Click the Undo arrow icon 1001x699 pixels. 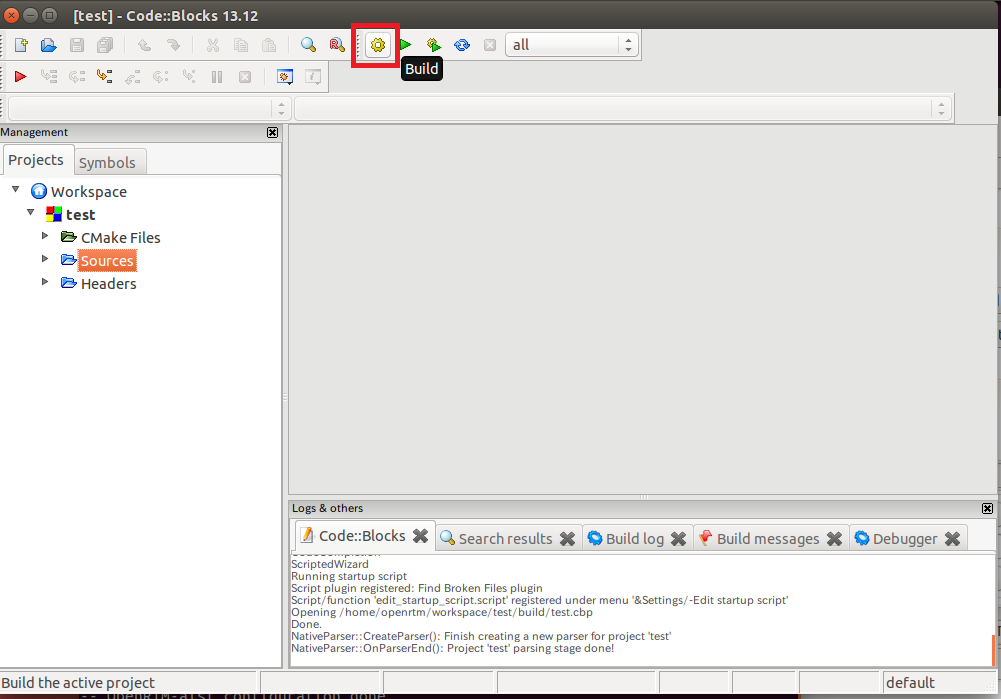144,45
